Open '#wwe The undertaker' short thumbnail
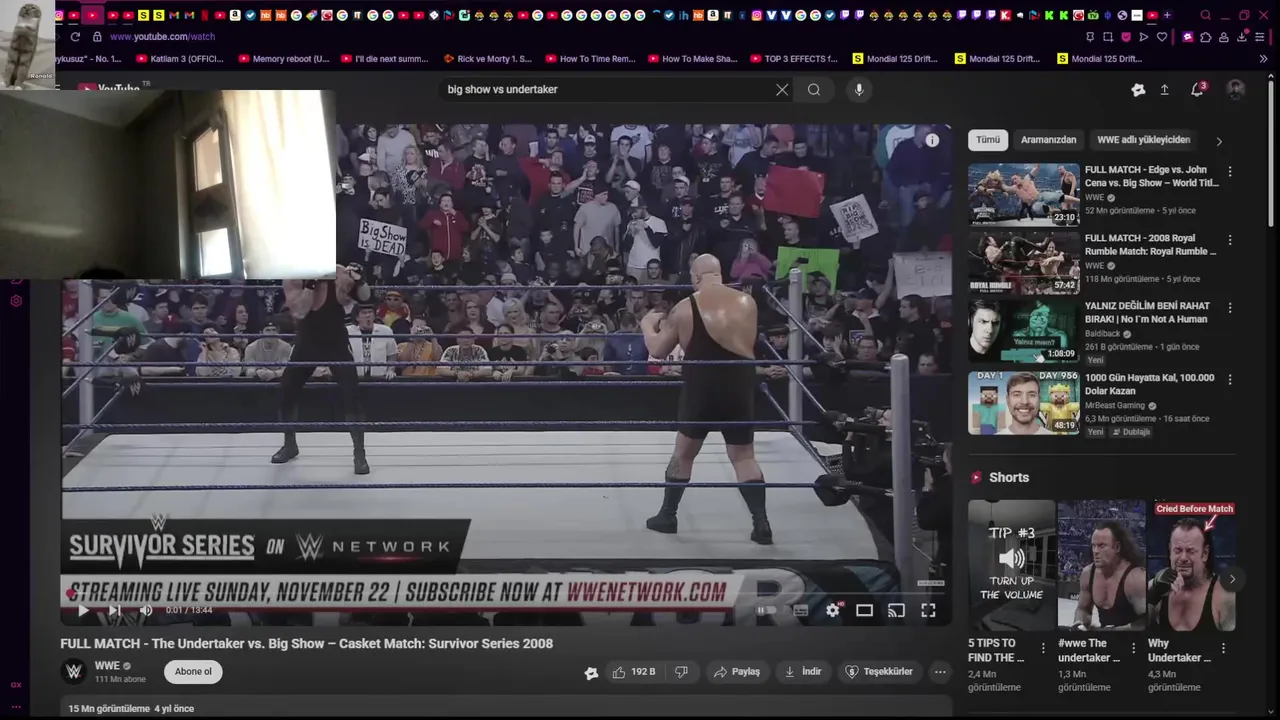Screen dimensions: 1280x720 (1101, 565)
